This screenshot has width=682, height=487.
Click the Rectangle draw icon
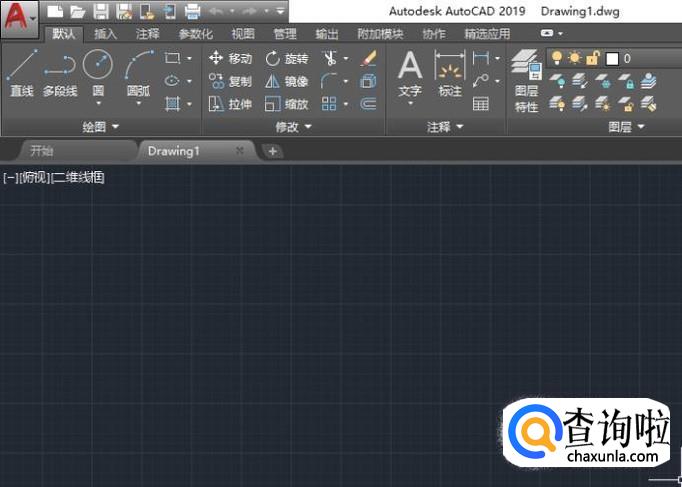172,58
